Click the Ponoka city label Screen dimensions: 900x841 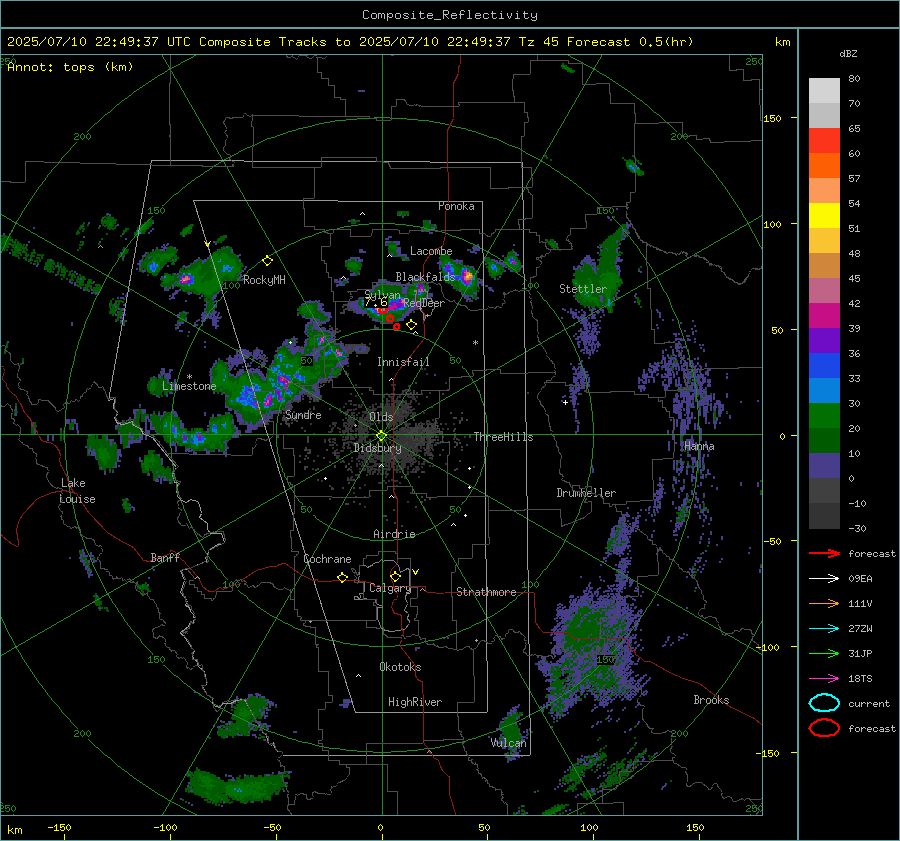point(456,206)
